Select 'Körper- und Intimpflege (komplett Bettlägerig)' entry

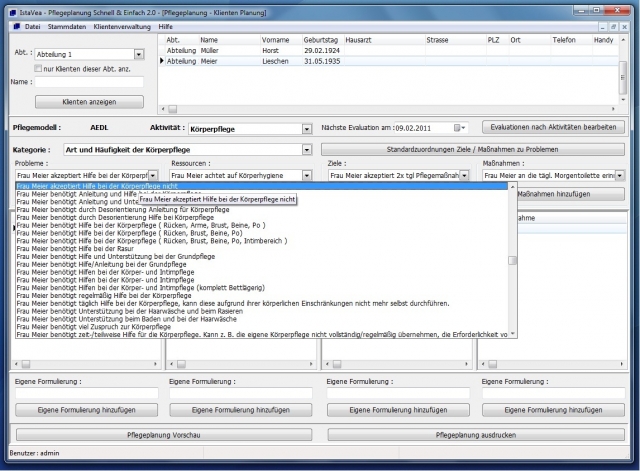coord(261,288)
